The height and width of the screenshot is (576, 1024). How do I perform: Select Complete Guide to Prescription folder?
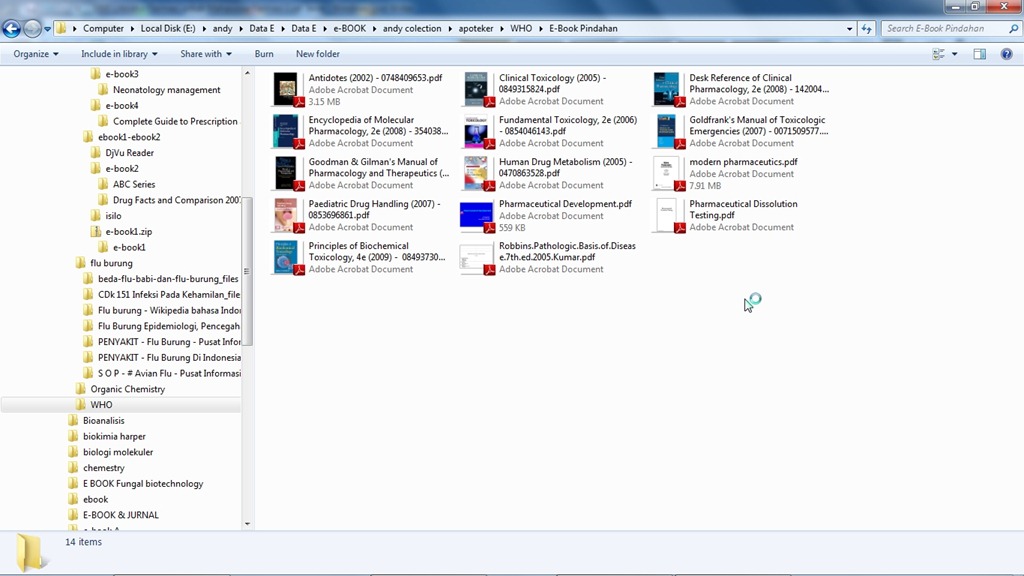click(174, 121)
